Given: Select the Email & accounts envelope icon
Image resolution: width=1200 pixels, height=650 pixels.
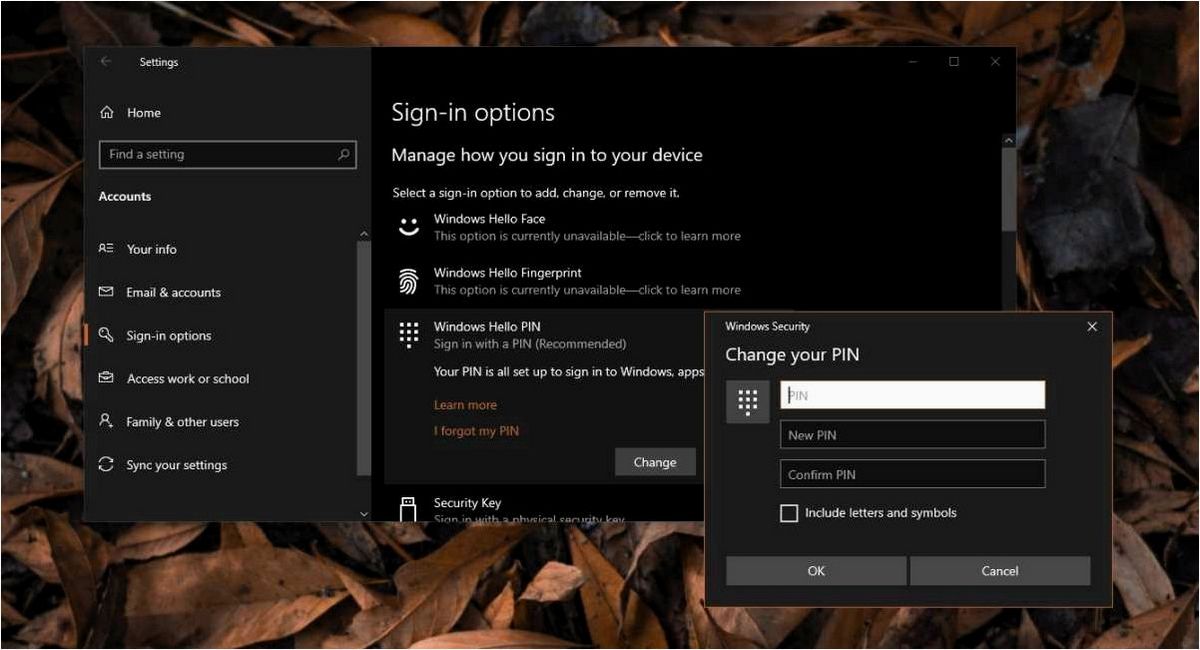Looking at the screenshot, I should tap(106, 292).
